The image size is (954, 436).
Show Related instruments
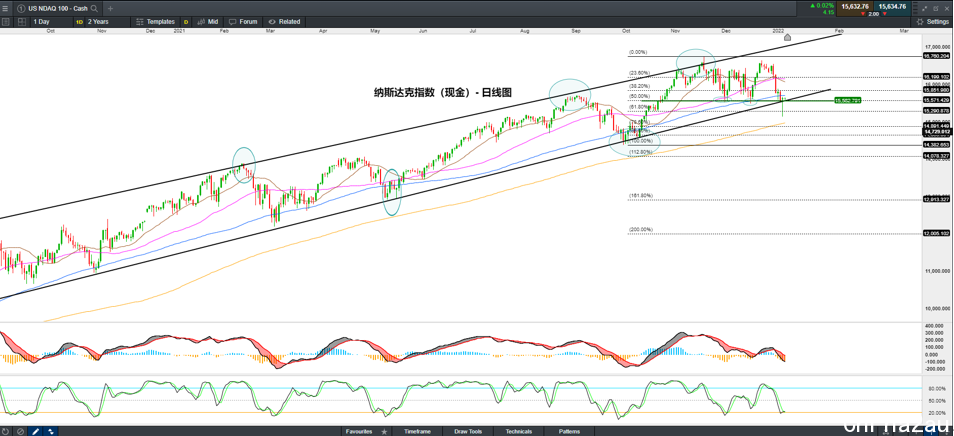click(x=284, y=21)
